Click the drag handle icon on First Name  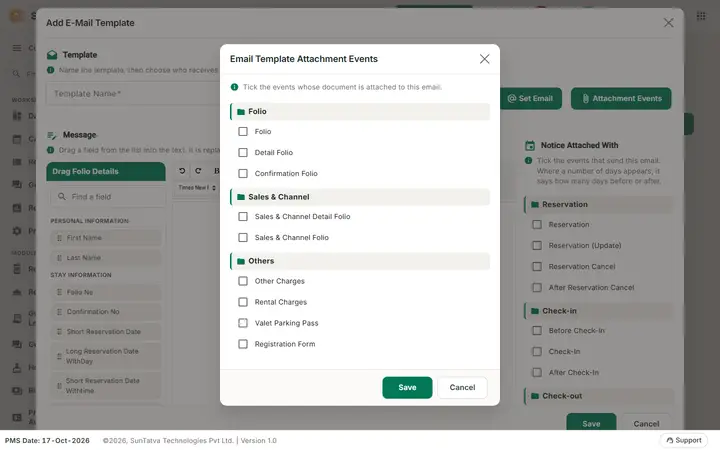[x=59, y=238]
